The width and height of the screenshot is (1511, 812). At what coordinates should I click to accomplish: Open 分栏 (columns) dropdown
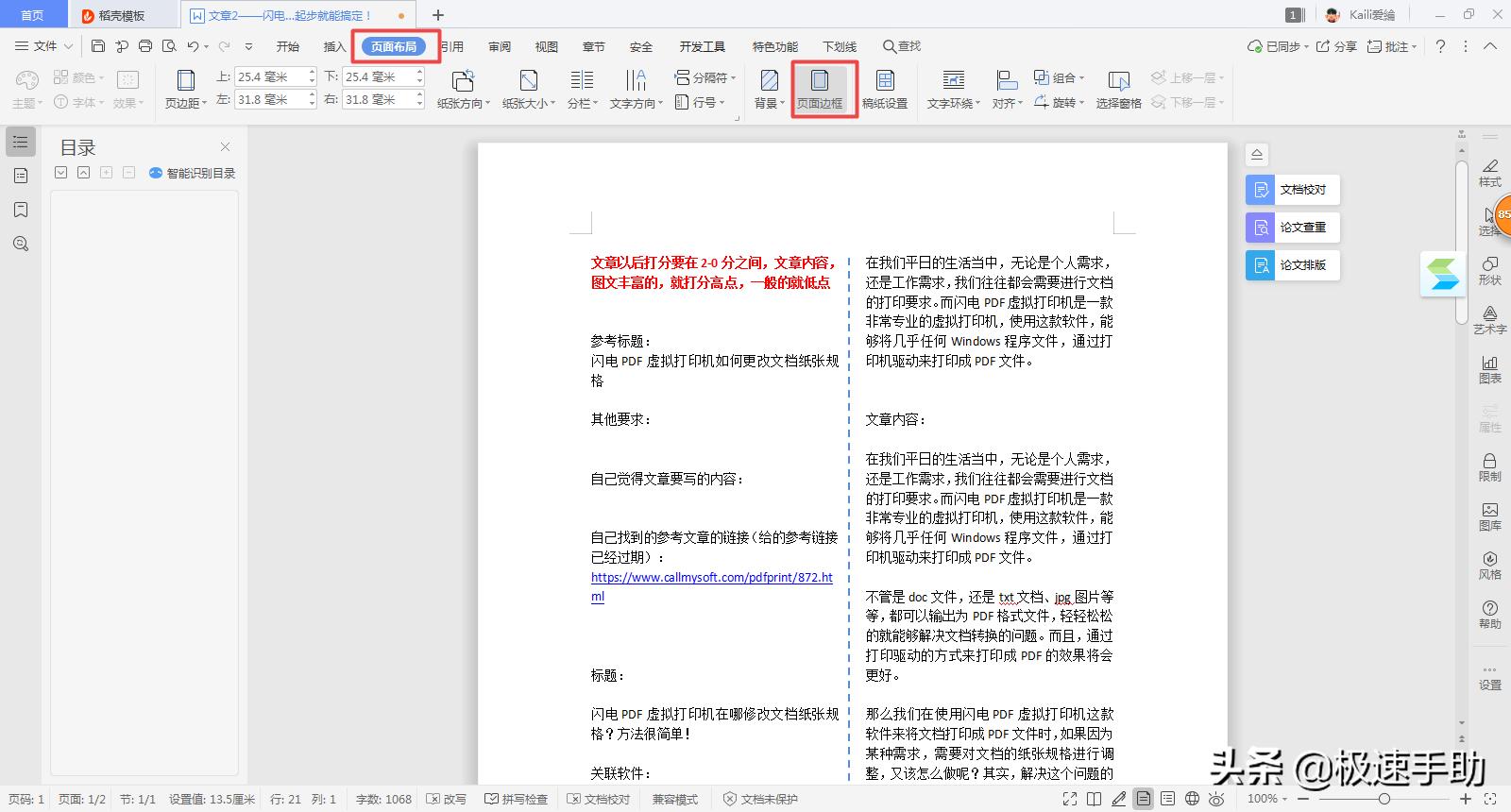pos(583,90)
